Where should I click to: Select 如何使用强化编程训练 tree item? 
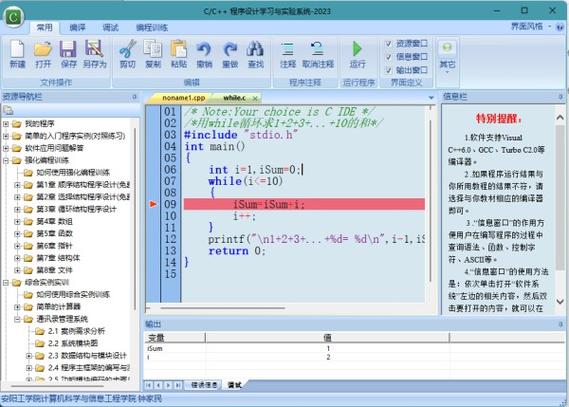(x=73, y=172)
